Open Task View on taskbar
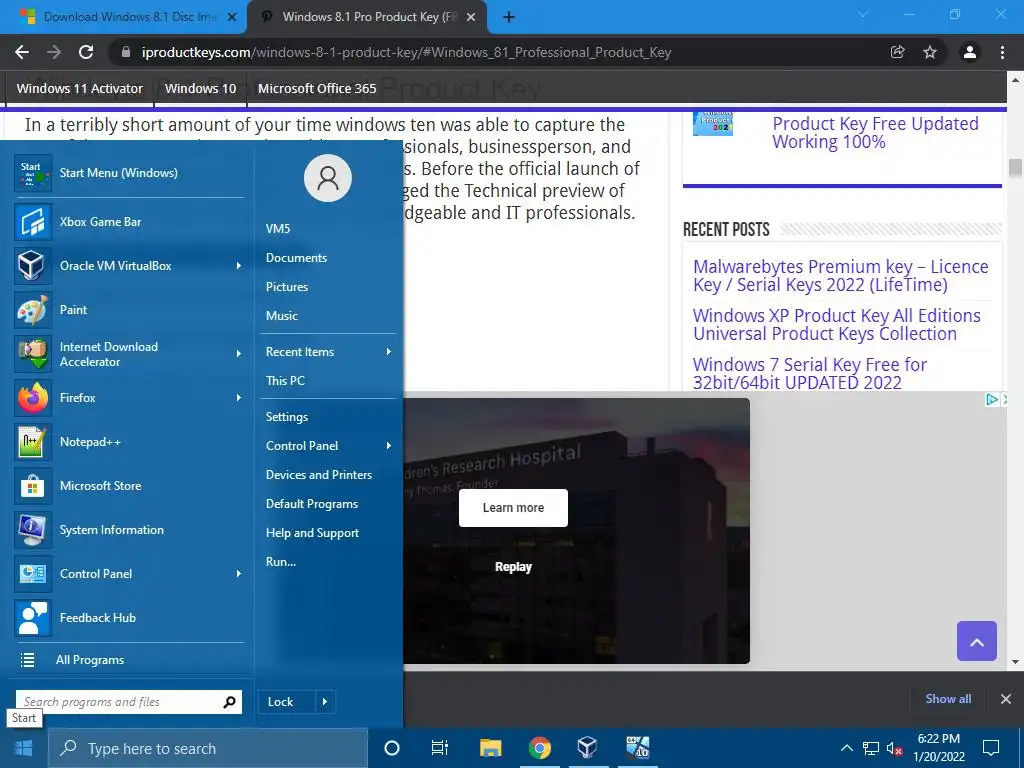 click(x=440, y=748)
